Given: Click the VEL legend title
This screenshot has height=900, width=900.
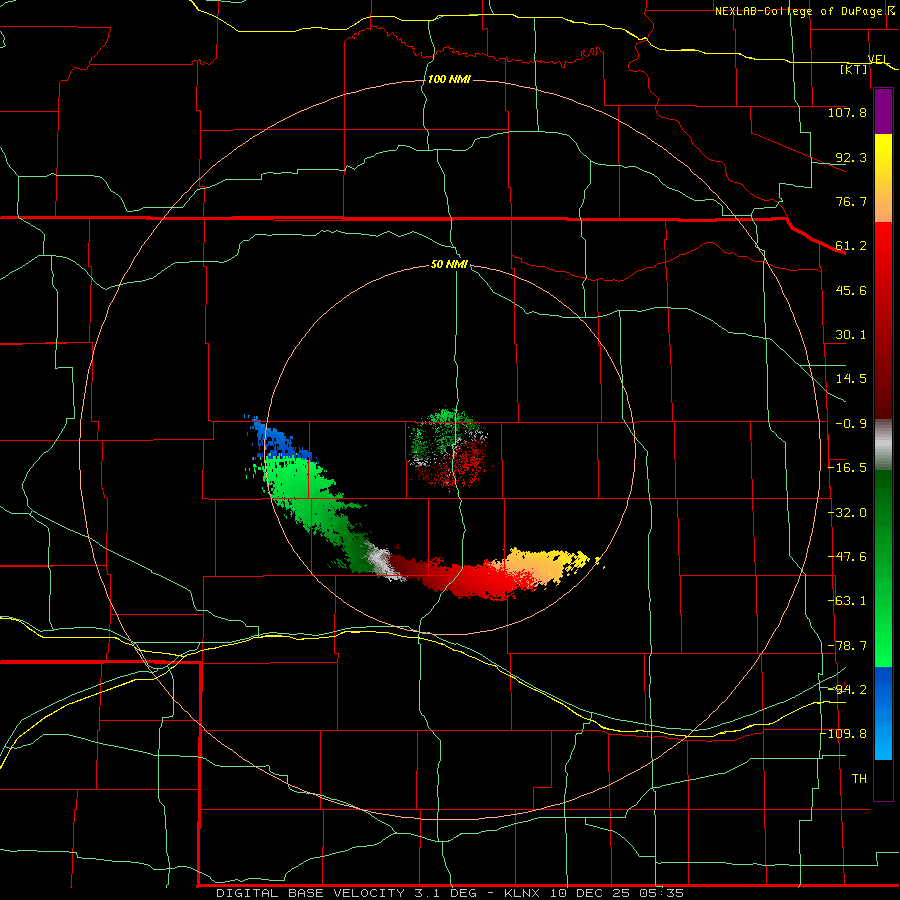Looking at the screenshot, I should click(x=878, y=59).
